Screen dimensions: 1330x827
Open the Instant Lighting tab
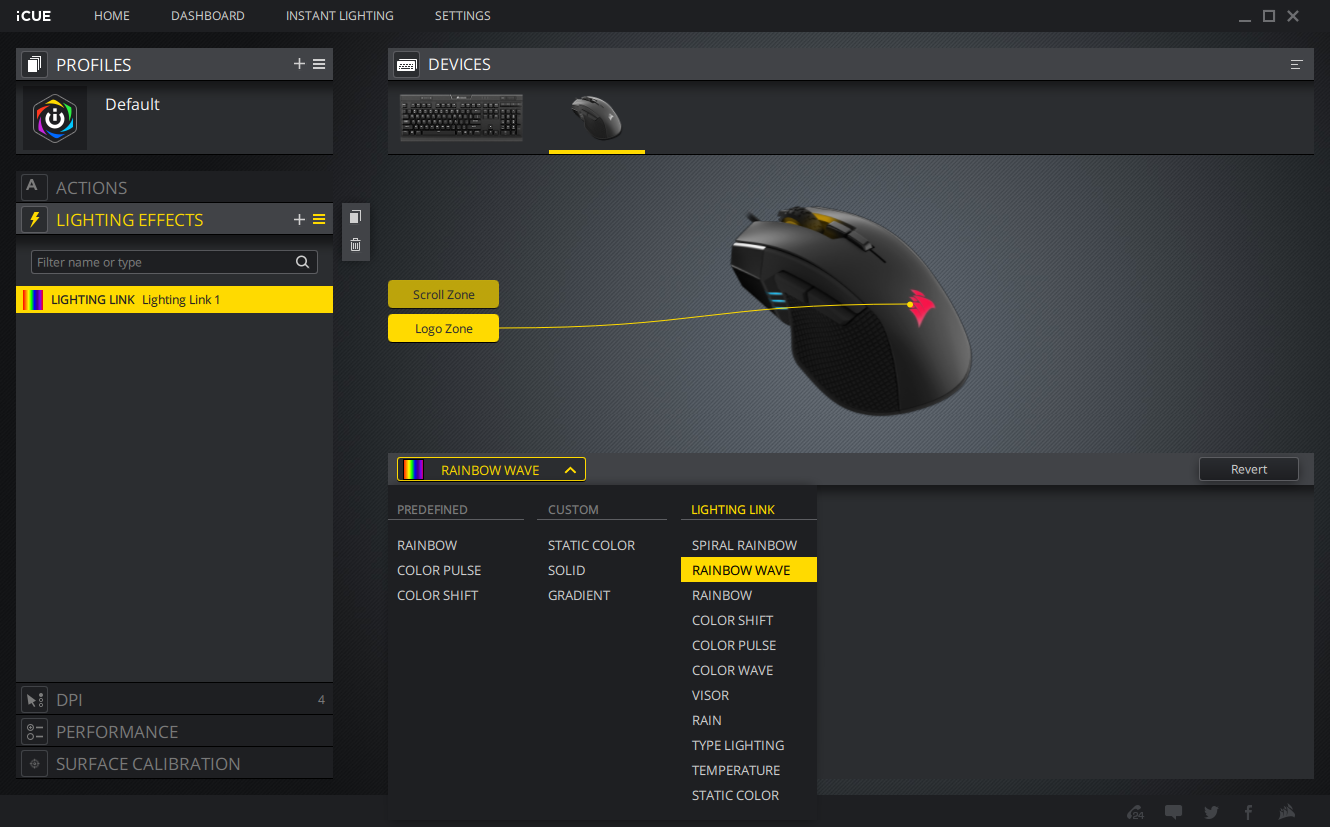pos(340,16)
